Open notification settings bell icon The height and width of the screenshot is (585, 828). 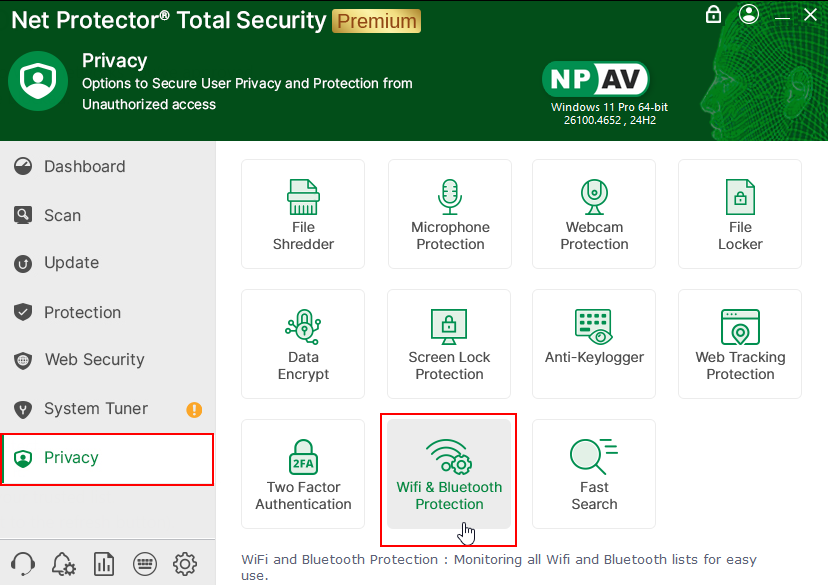point(63,563)
